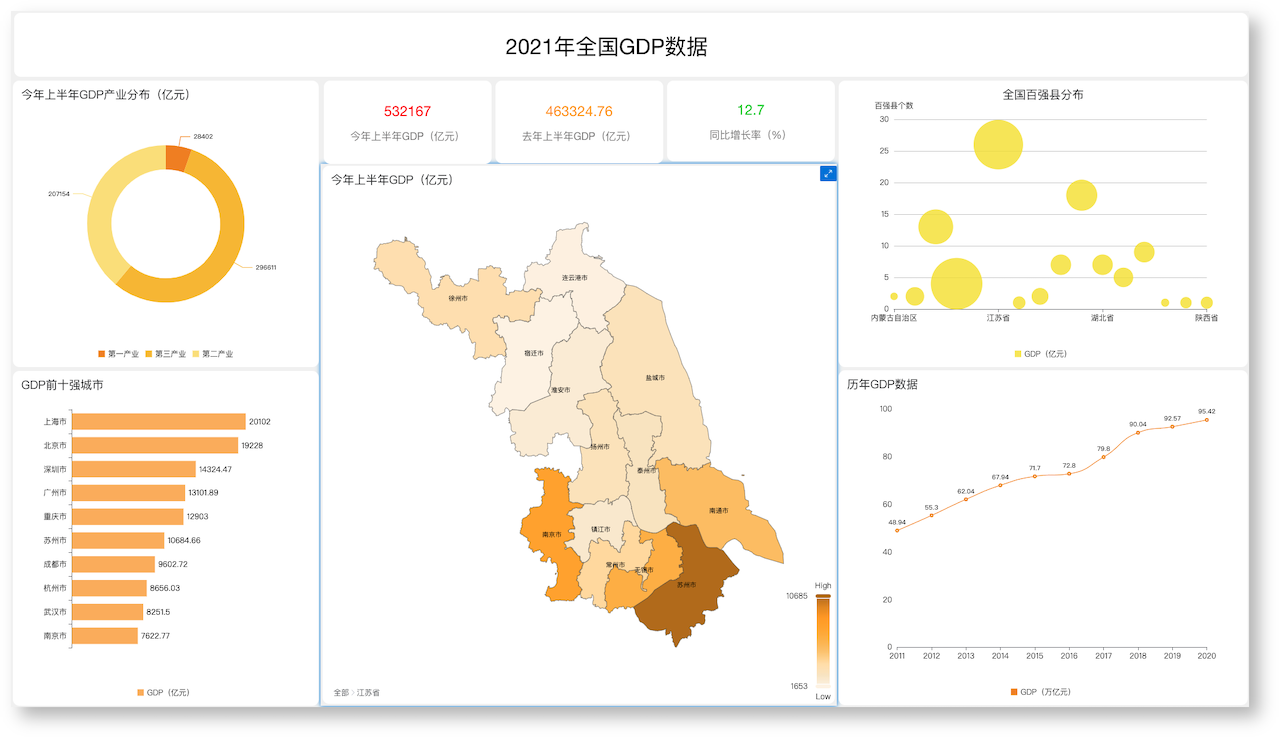The width and height of the screenshot is (1280, 738).
Task: Toggle 第二产业 legend in donut chart
Action: (213, 354)
